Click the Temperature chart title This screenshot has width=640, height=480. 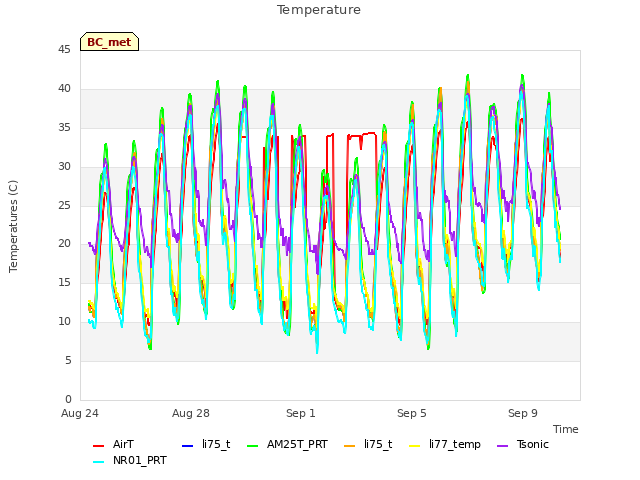tap(319, 10)
